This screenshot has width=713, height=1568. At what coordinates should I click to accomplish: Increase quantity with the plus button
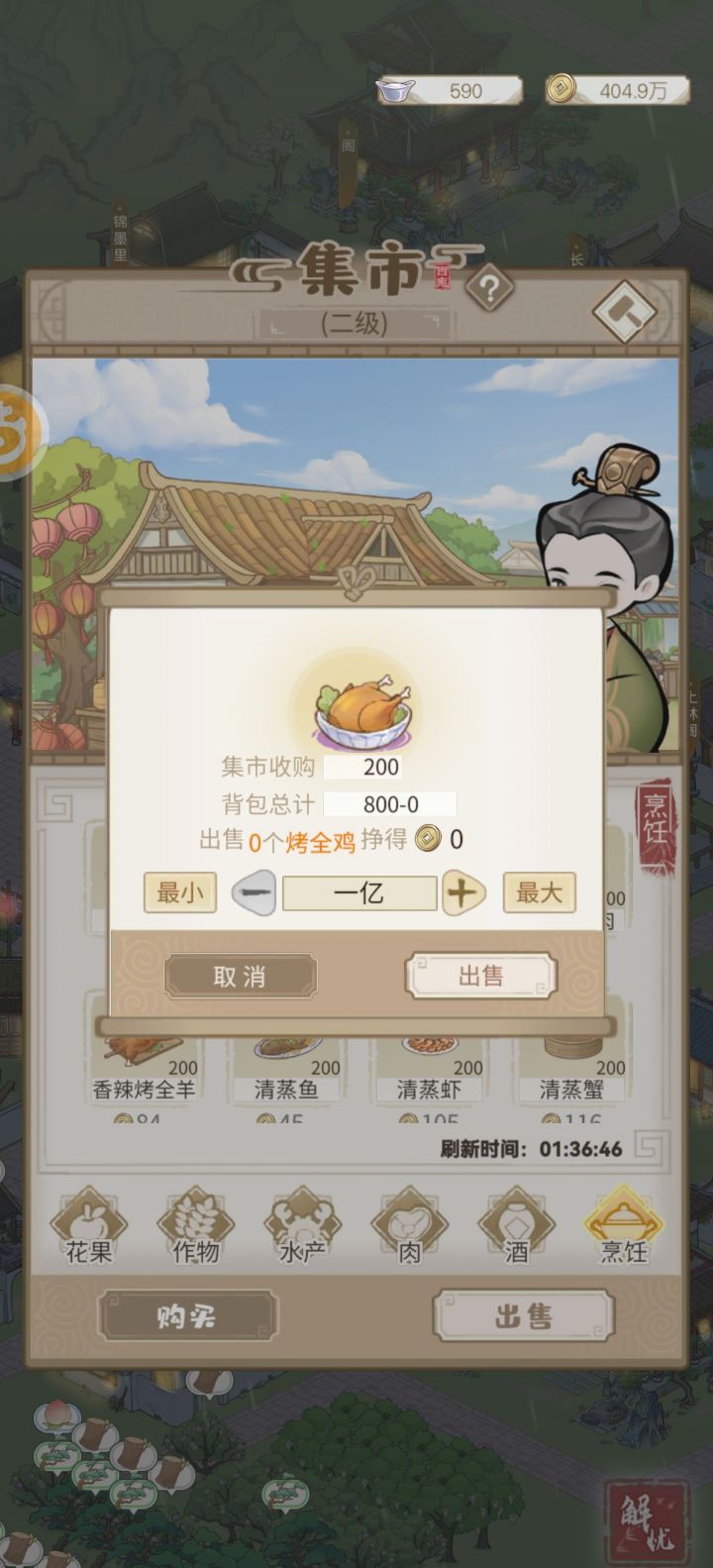(x=463, y=893)
